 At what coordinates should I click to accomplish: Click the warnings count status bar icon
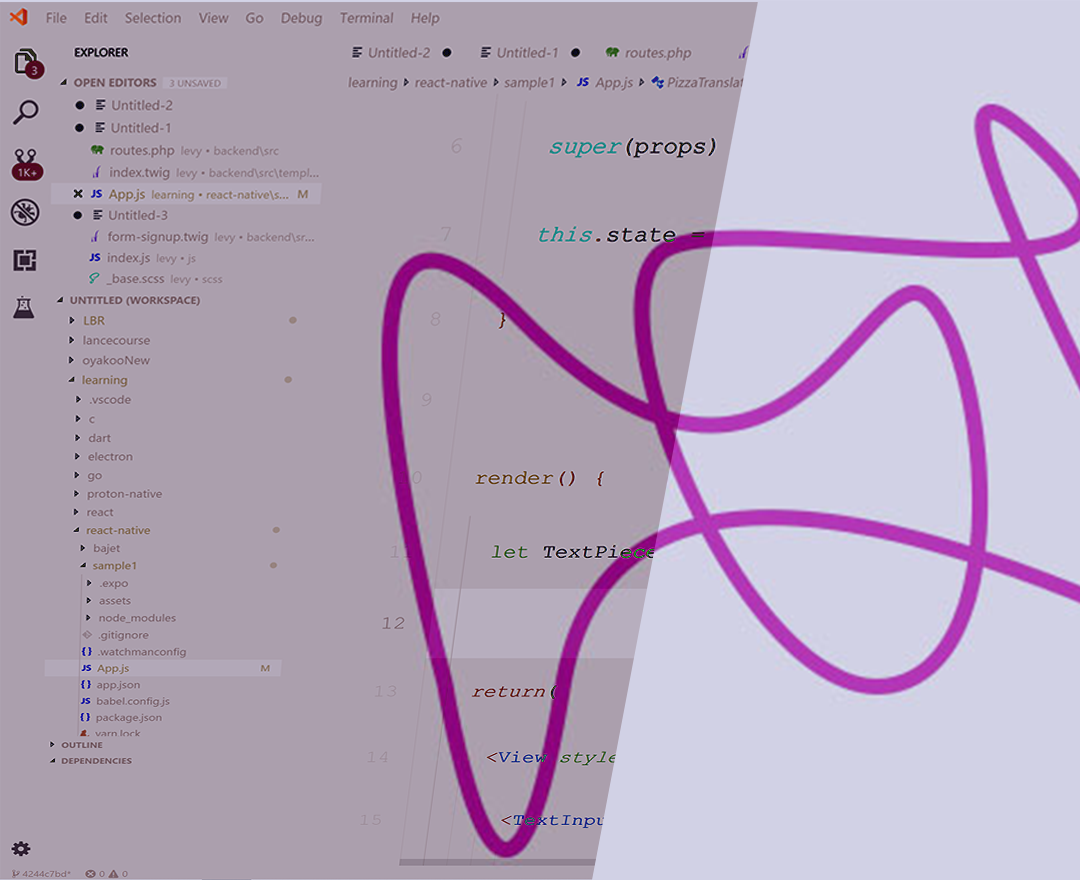point(118,874)
